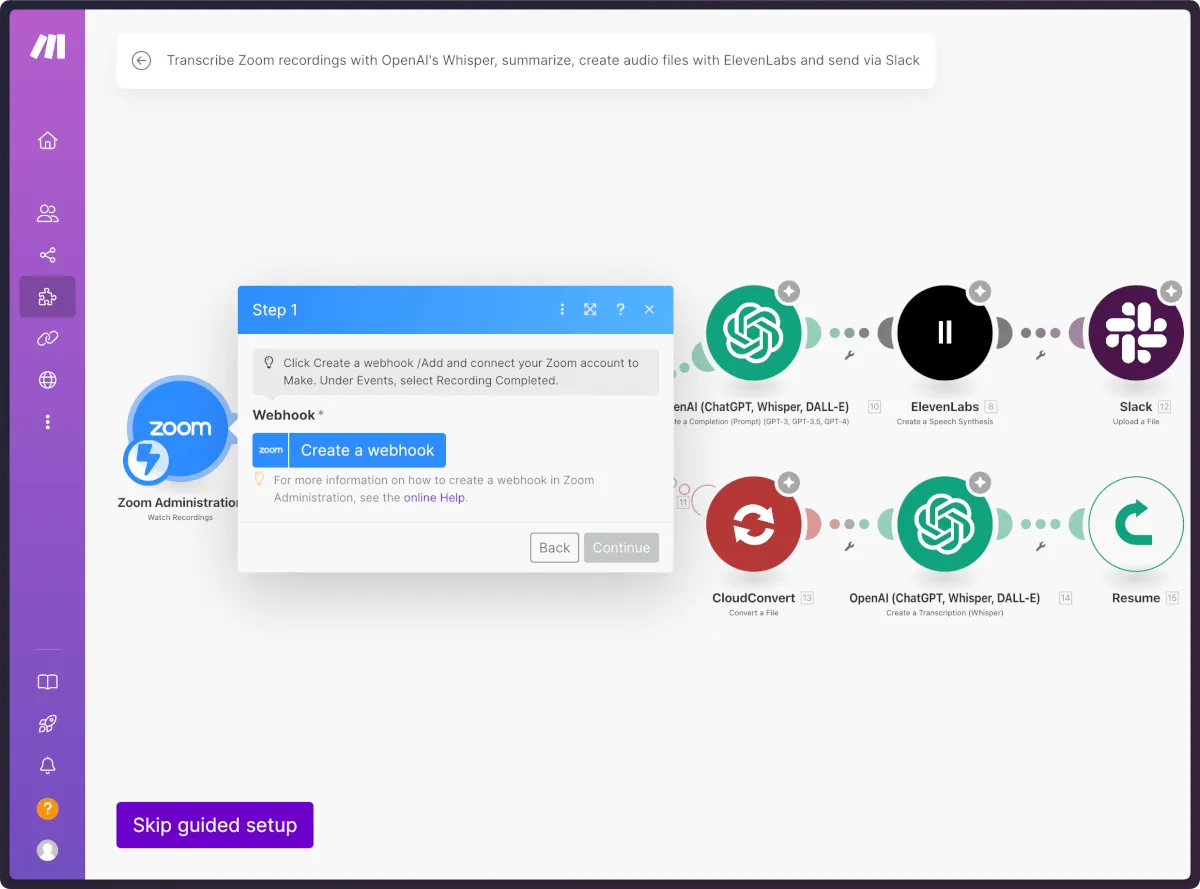Screen dimensions: 1200x889
Task: Open the online Help link
Action: (x=434, y=497)
